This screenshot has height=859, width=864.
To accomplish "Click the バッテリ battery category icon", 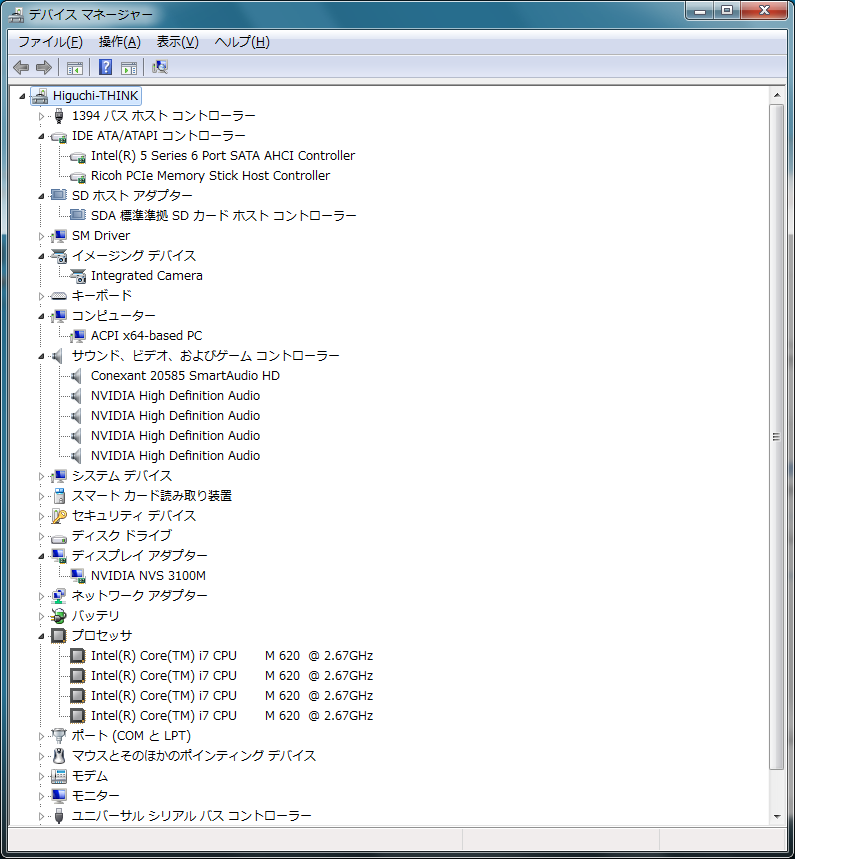I will coord(58,616).
